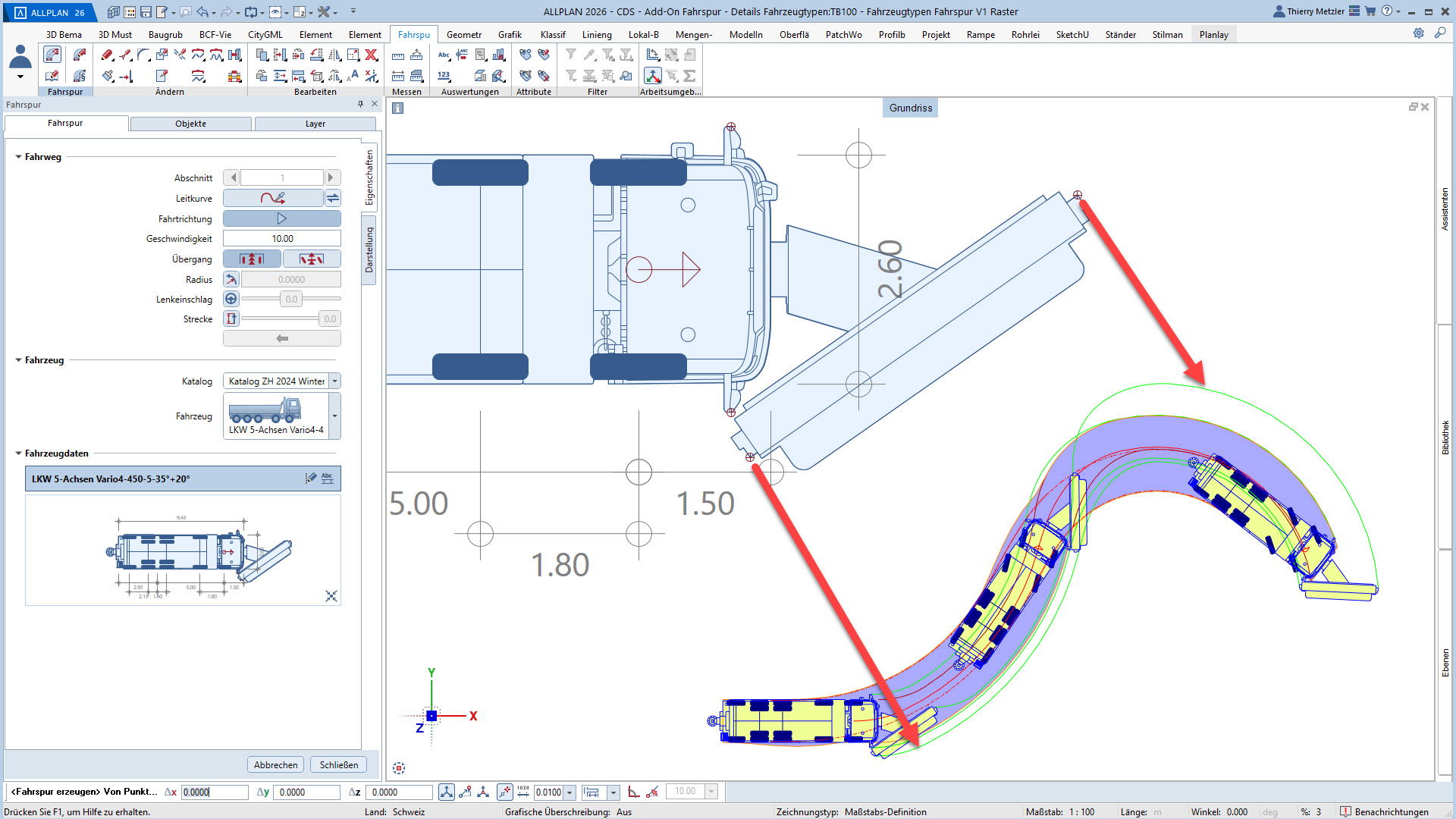This screenshot has height=819, width=1456.
Task: Switch to the Objekte tab
Action: click(190, 124)
